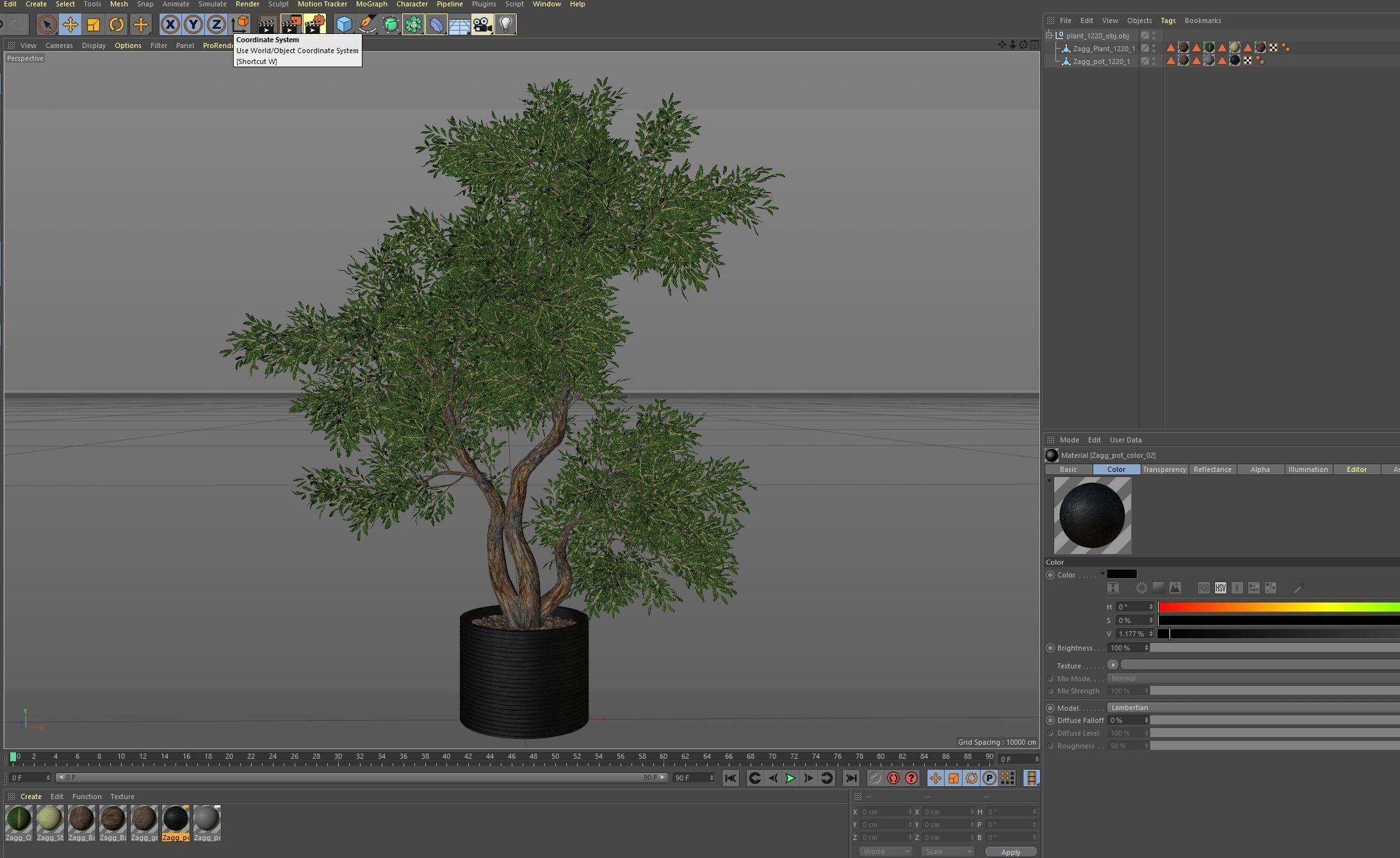Open material manager Create menu
1400x858 pixels.
[31, 797]
